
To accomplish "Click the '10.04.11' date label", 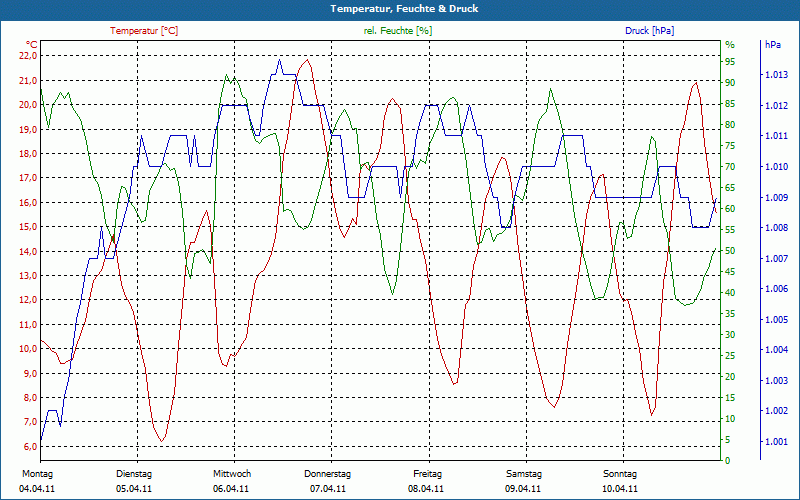I will point(620,489).
